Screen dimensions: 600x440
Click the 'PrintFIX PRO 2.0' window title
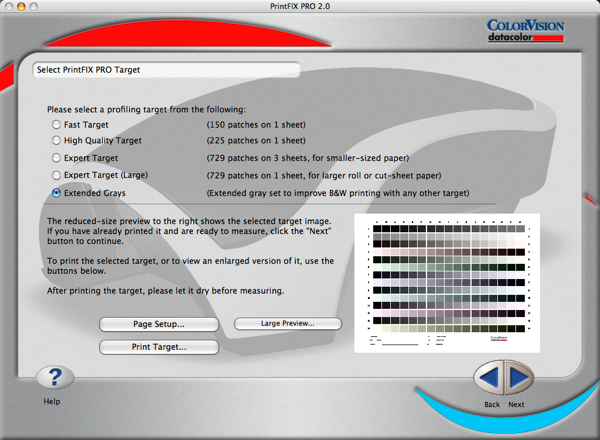click(x=300, y=6)
